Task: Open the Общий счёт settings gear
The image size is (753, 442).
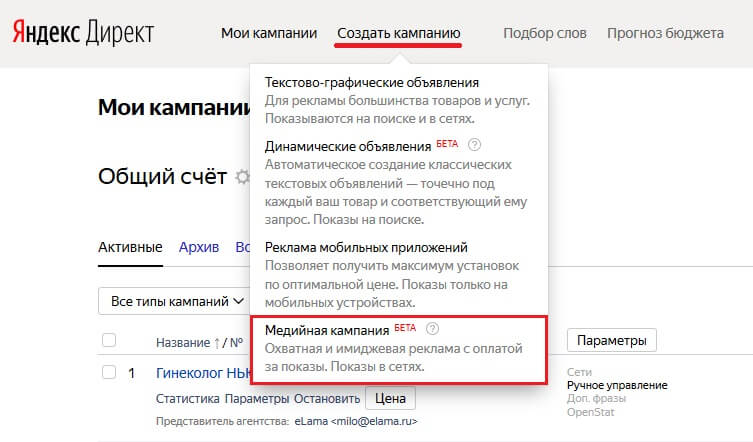Action: tap(243, 177)
